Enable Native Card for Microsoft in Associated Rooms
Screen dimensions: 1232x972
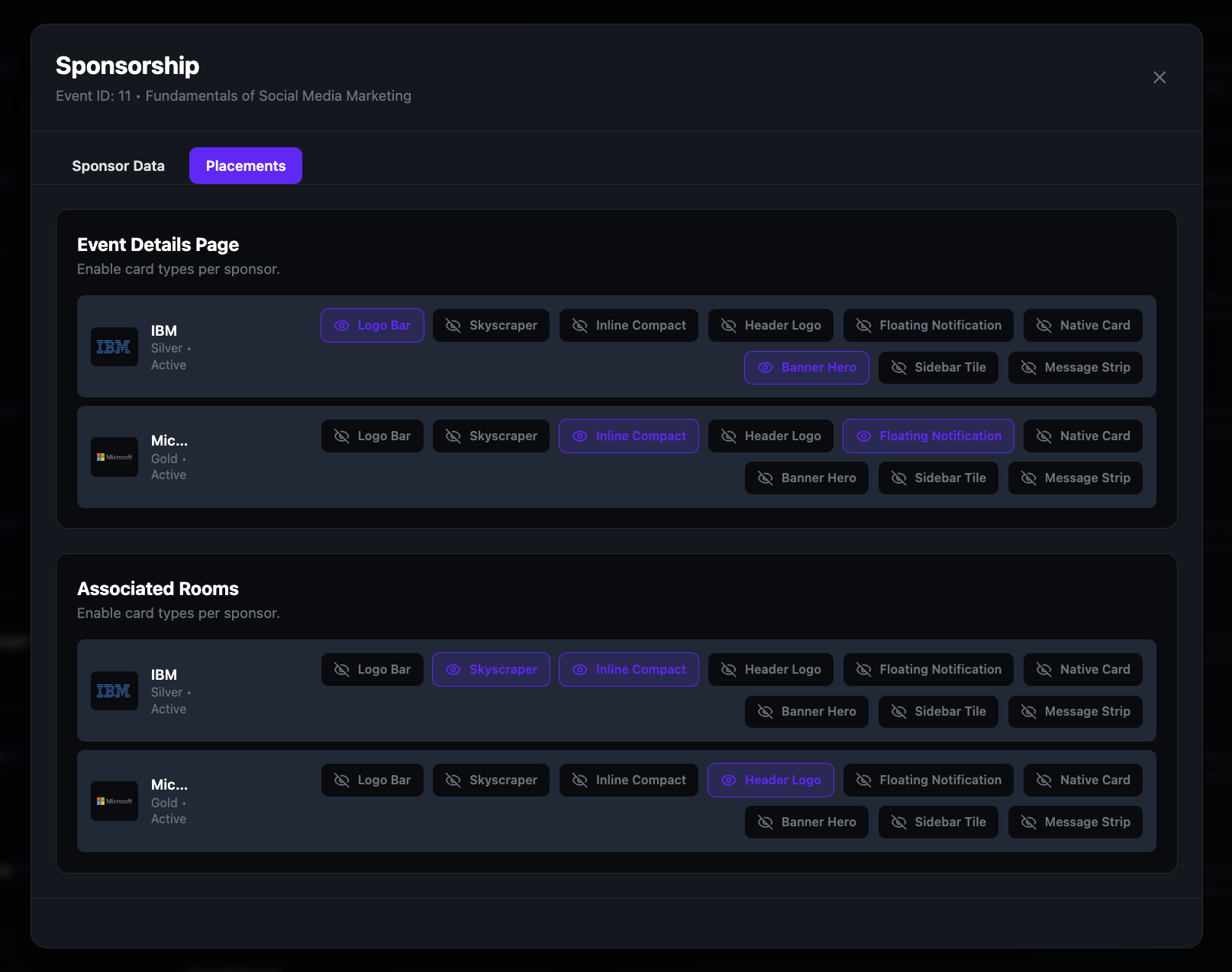(1083, 780)
